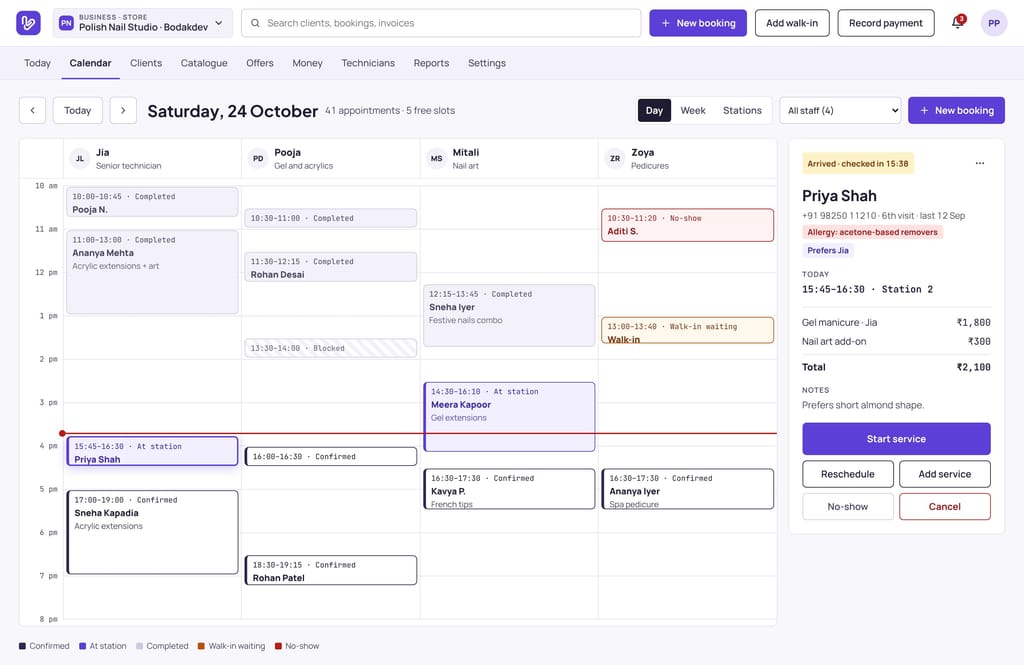Open the 13:00-13:40 Walk-in waiting card
Image resolution: width=1024 pixels, height=665 pixels.
687,331
